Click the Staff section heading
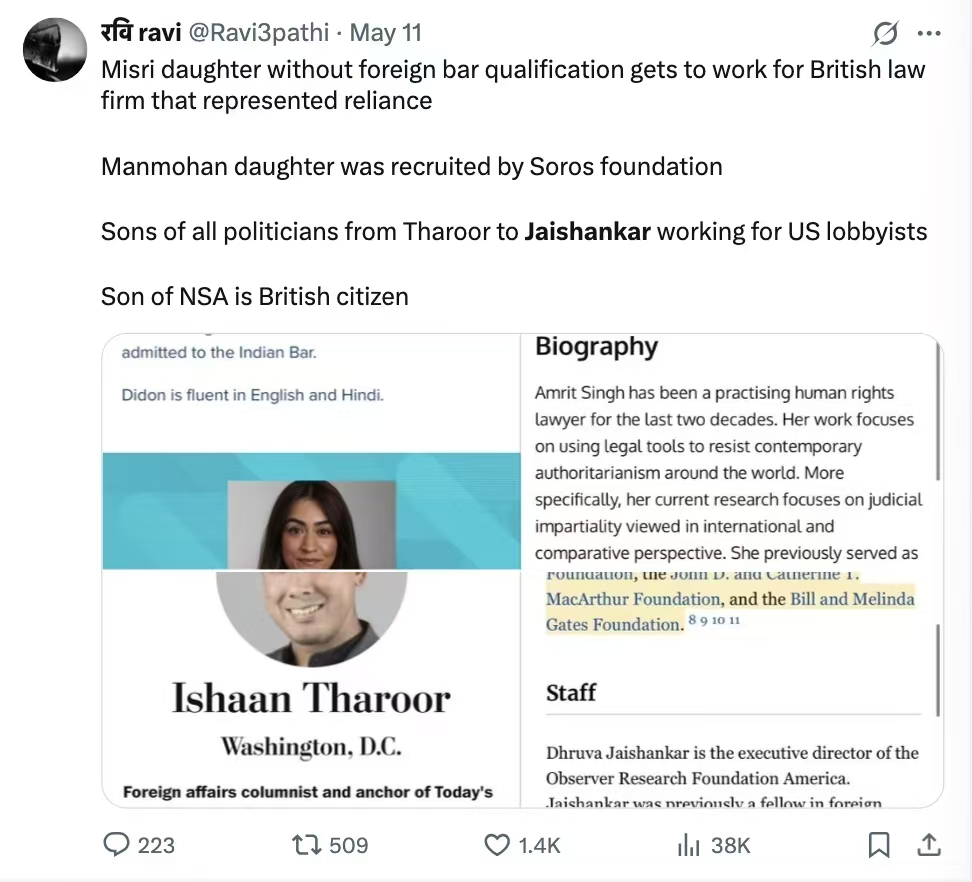This screenshot has height=882, width=972. coord(571,693)
